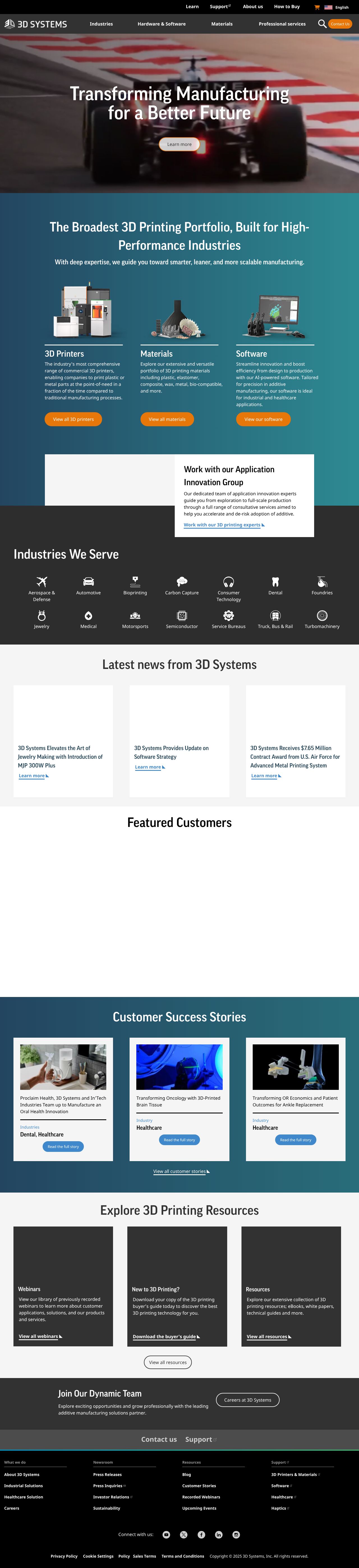Select the Semiconductor chip icon
The width and height of the screenshot is (359, 1568).
pos(182,615)
